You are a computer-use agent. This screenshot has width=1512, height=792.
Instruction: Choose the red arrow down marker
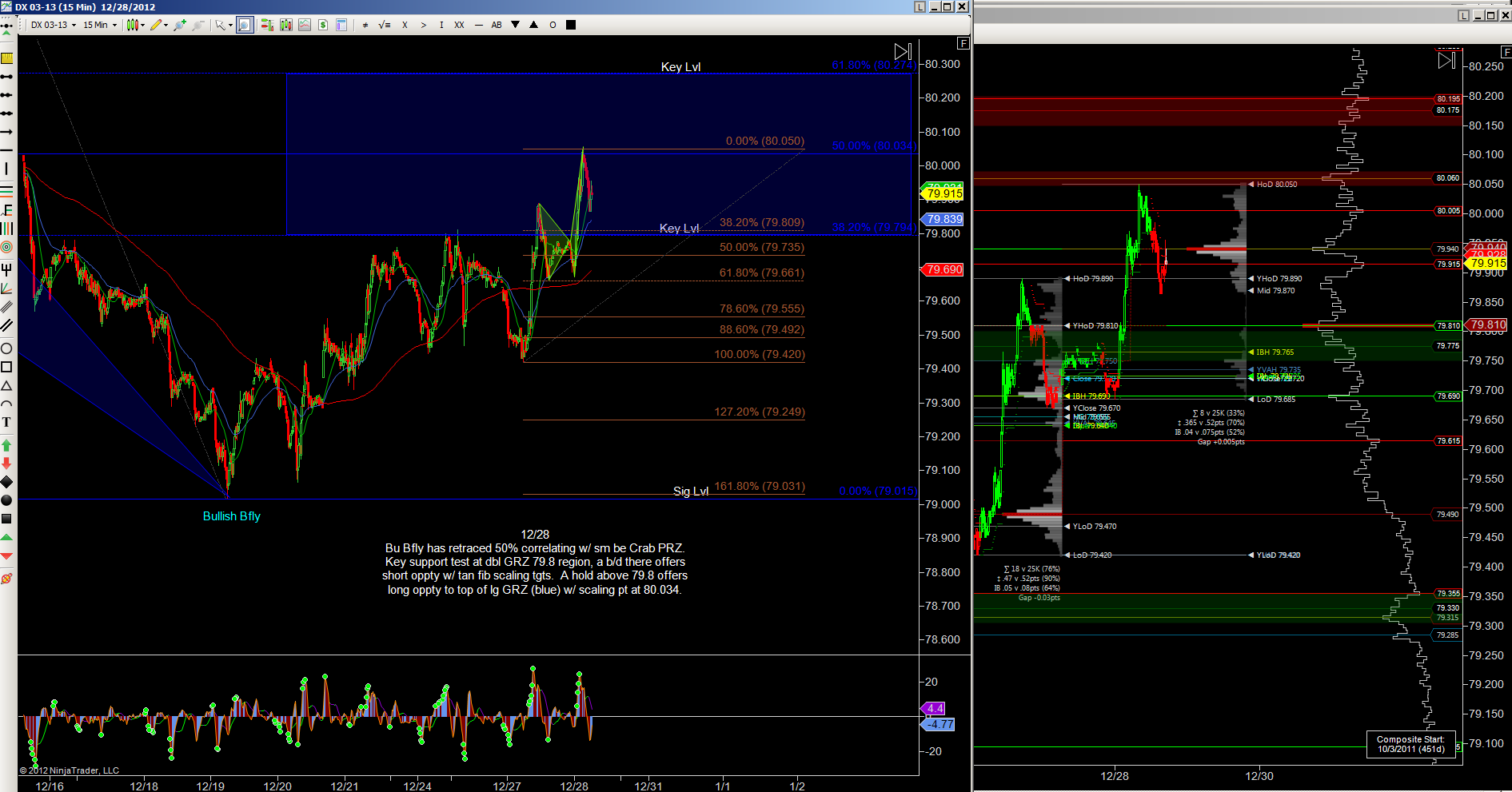[x=6, y=464]
